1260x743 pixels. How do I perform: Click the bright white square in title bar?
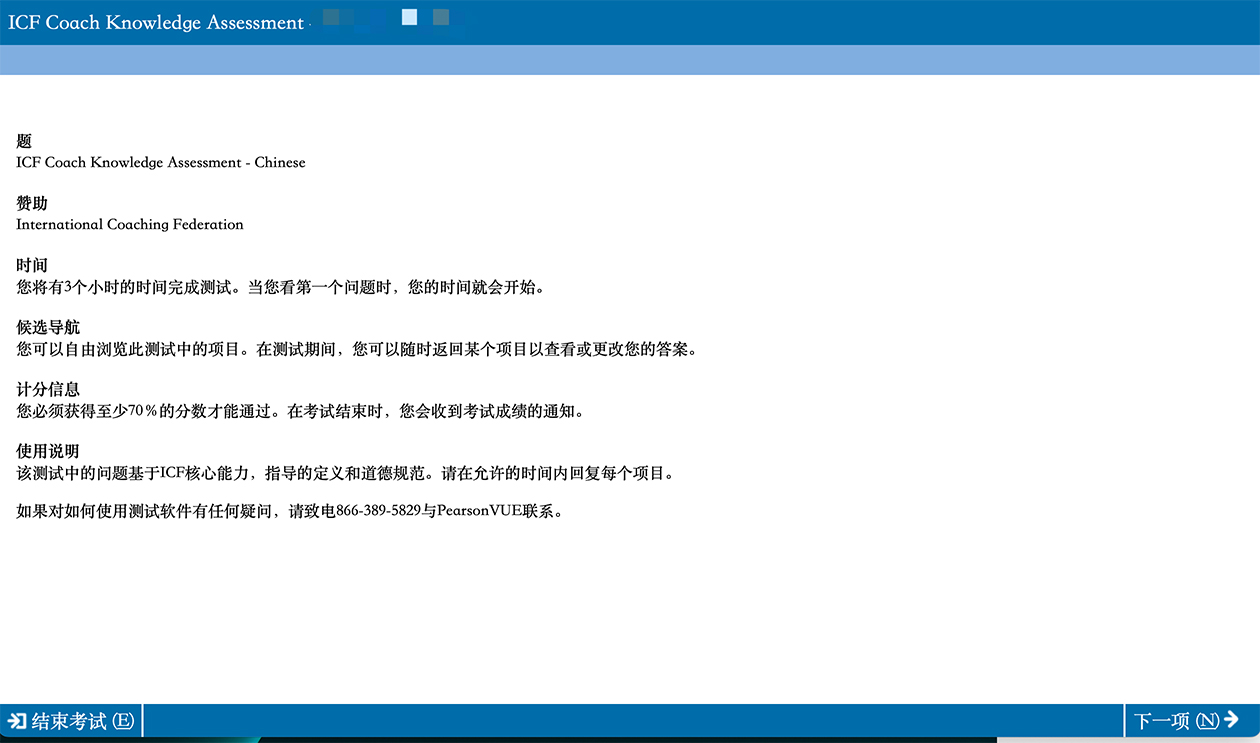coord(409,17)
